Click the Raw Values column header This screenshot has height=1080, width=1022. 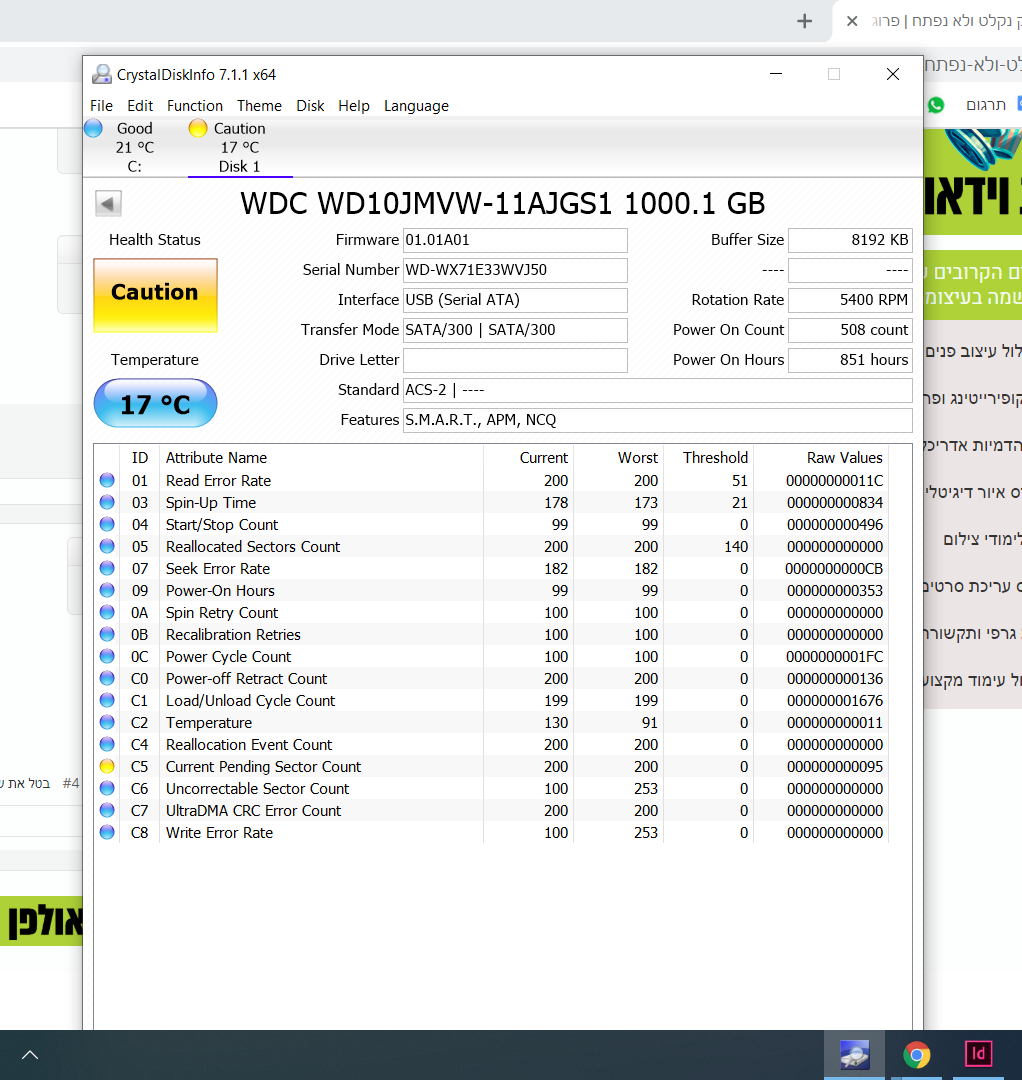point(820,458)
